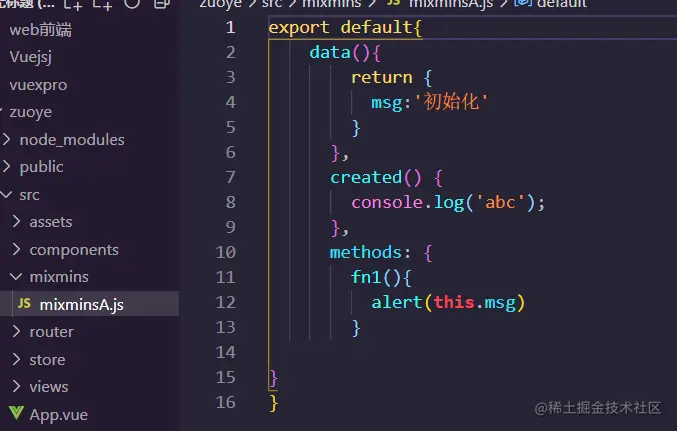The height and width of the screenshot is (431, 677).
Task: Select the assets folder label
Action: click(x=51, y=222)
